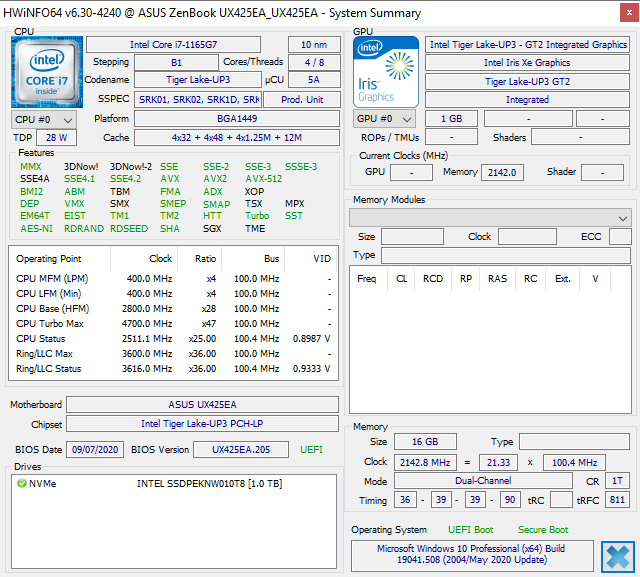
Task: Click the Intel Iris Graphics logo
Action: pyautogui.click(x=386, y=71)
